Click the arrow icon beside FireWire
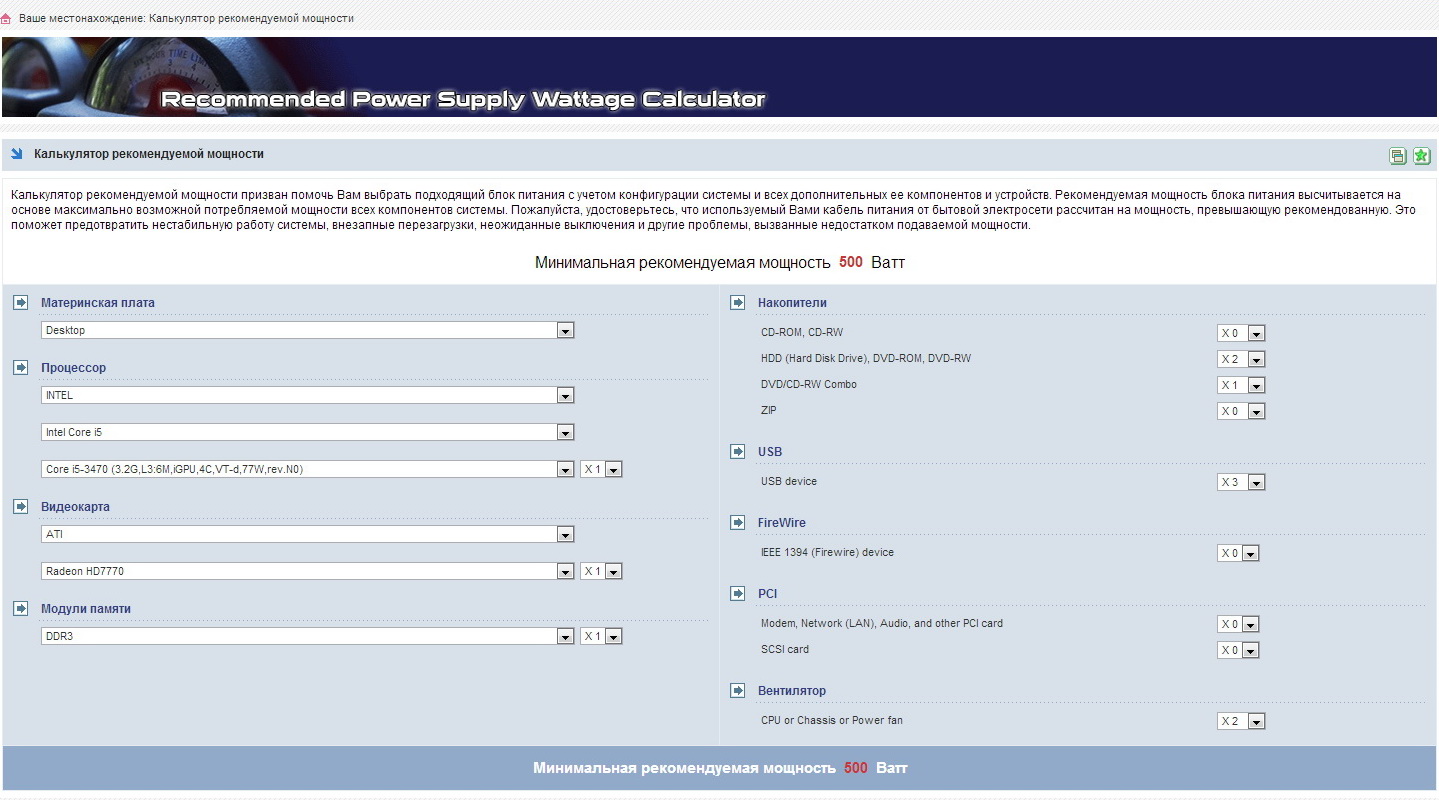1439x800 pixels. click(738, 522)
